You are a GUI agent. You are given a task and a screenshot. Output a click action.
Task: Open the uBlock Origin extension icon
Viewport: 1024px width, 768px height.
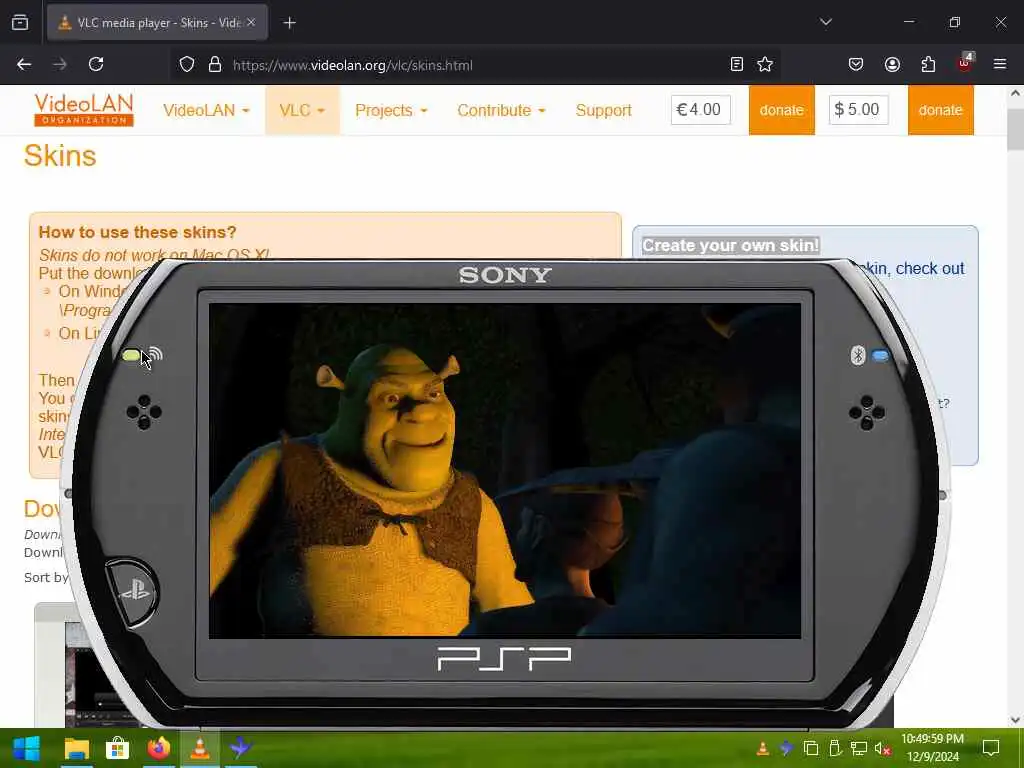coord(965,63)
